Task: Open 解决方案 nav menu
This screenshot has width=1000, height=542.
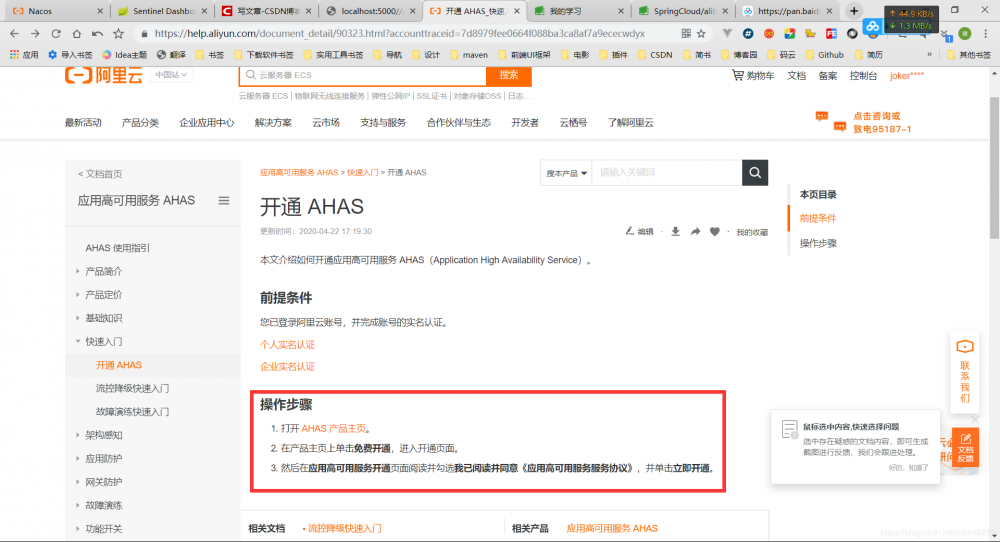Action: 273,122
